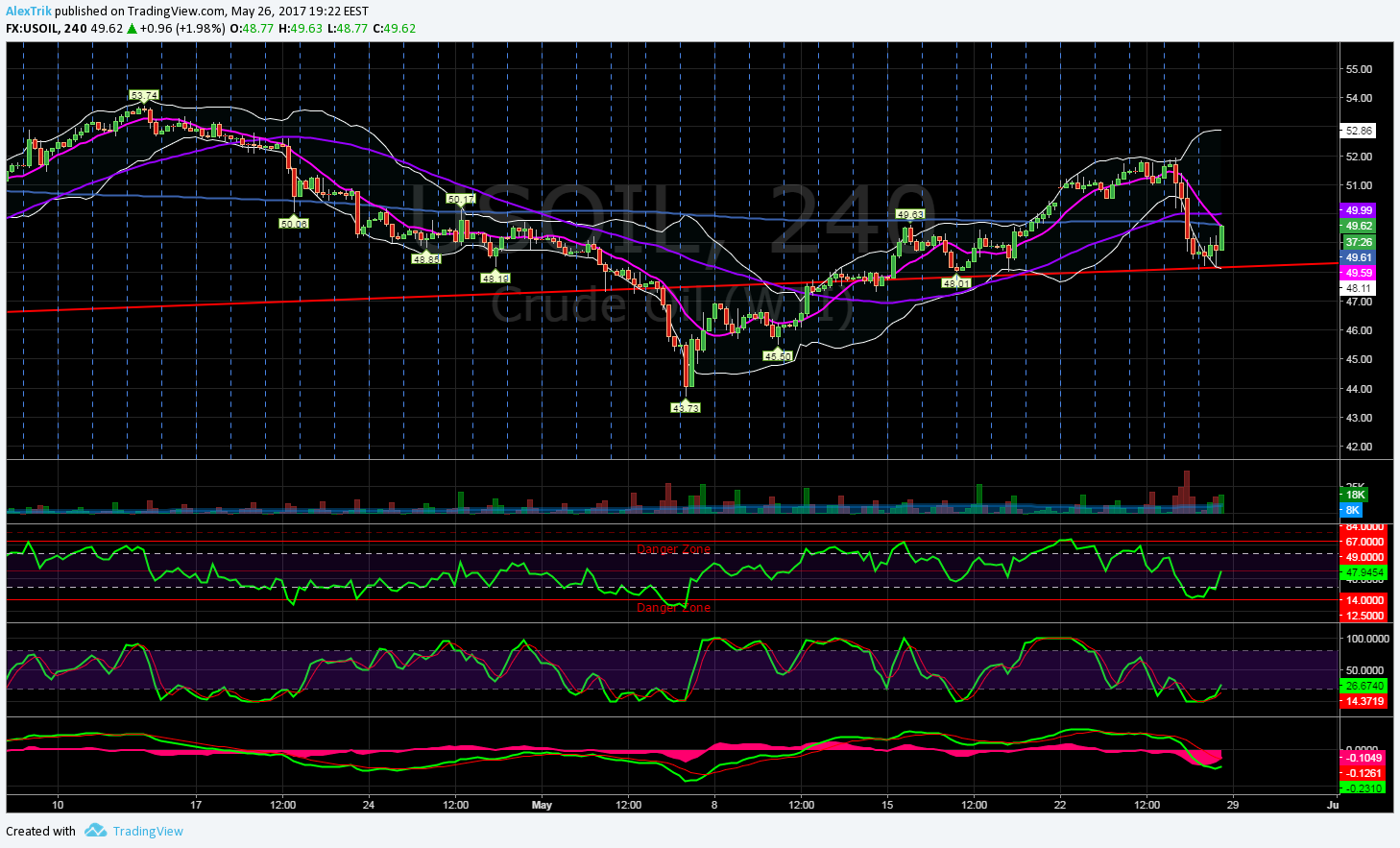Select the 53.74 high price marker
The image size is (1400, 848).
[x=144, y=95]
